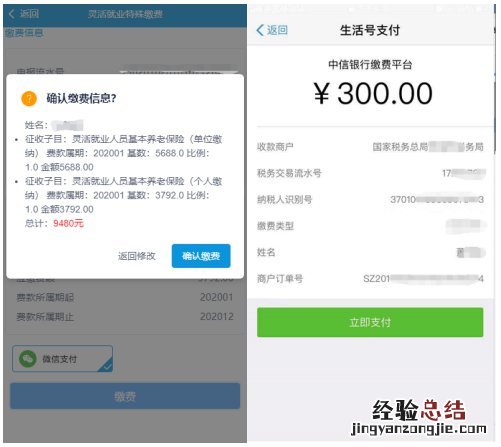Tap 返回 text in the left header
Image resolution: width=501 pixels, height=447 pixels.
point(29,14)
